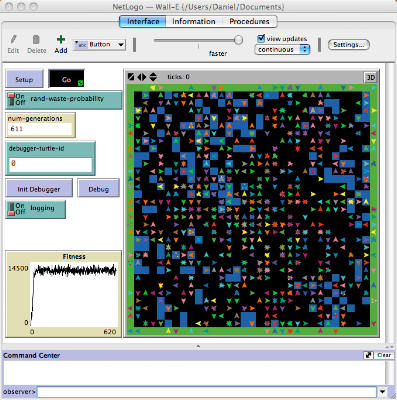Click the Init Debugger button
The image size is (397, 400).
click(39, 189)
